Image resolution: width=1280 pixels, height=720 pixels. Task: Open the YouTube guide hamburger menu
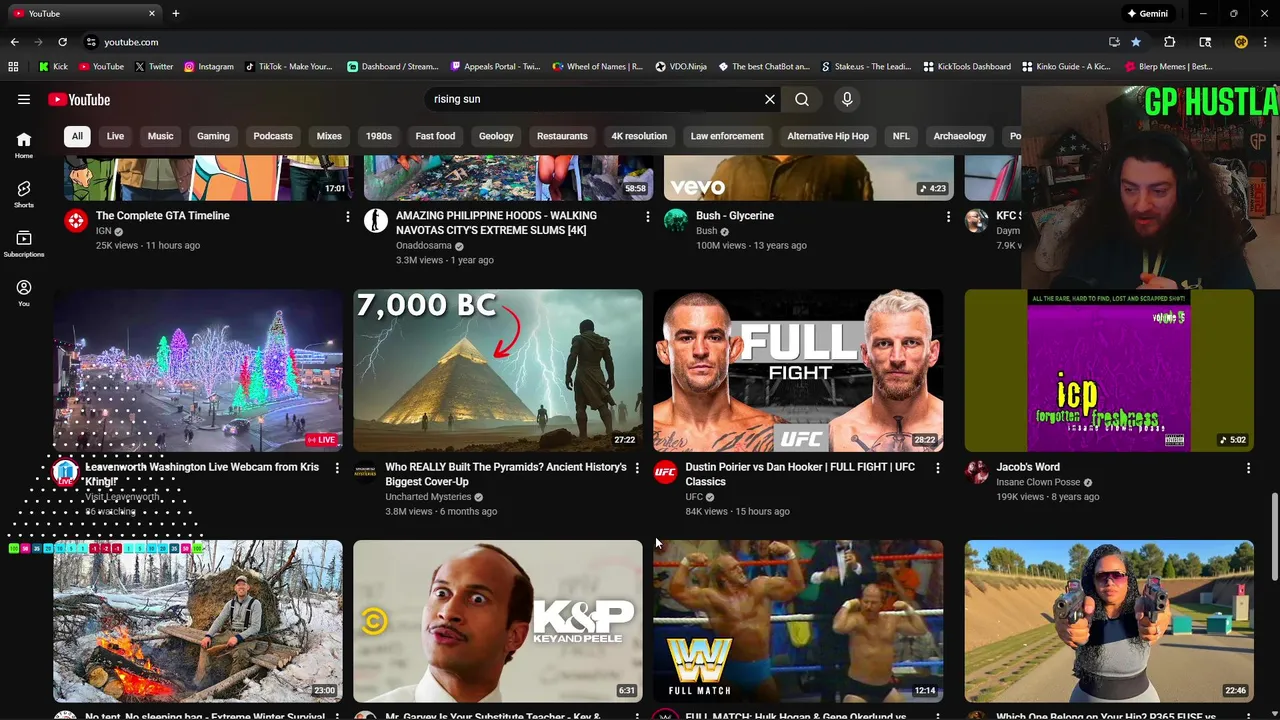pos(24,99)
